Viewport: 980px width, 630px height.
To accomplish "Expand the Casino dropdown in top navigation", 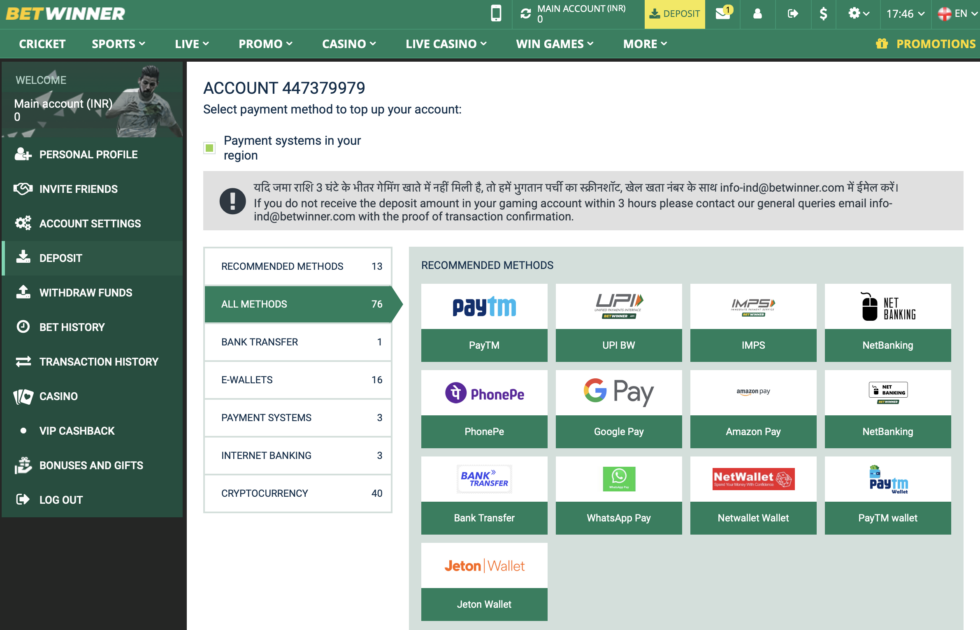I will [349, 44].
